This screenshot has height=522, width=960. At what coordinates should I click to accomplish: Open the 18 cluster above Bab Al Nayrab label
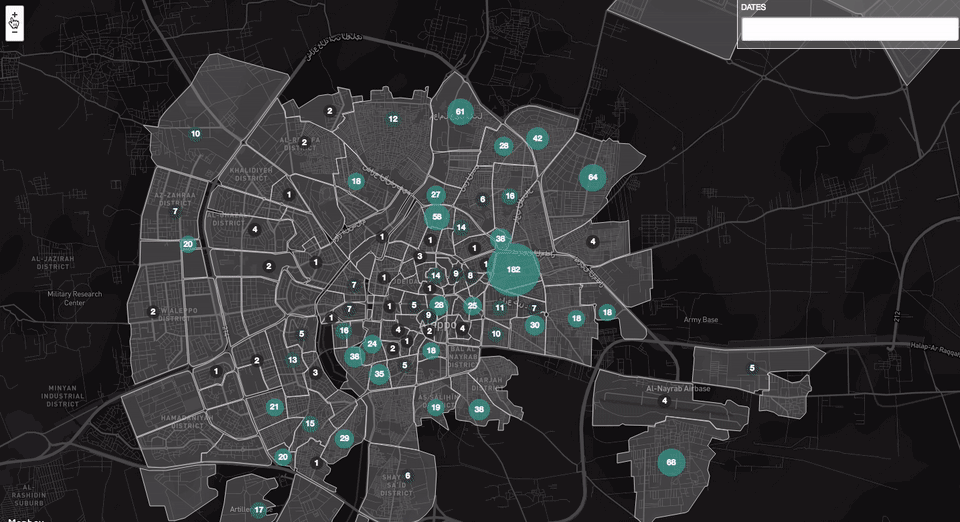tap(431, 351)
